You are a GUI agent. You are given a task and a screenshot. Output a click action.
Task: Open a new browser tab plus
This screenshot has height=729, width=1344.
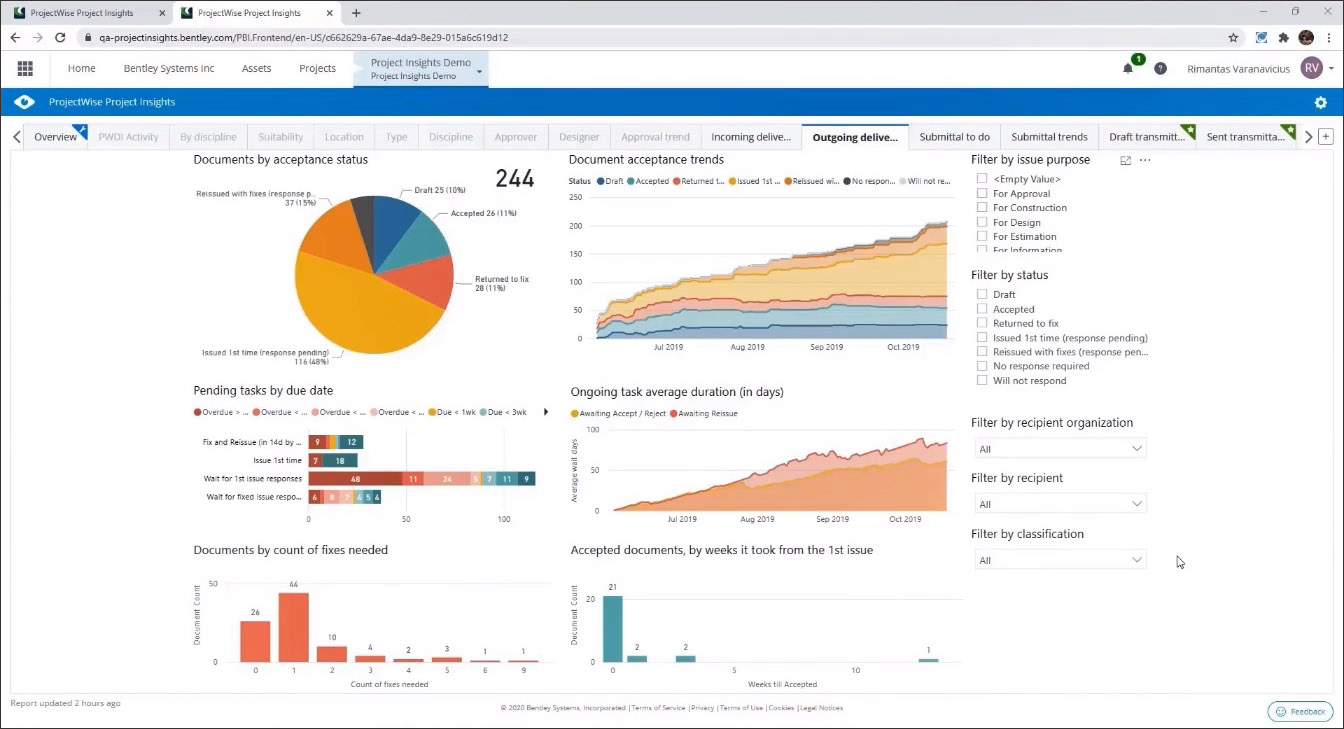click(x=356, y=13)
